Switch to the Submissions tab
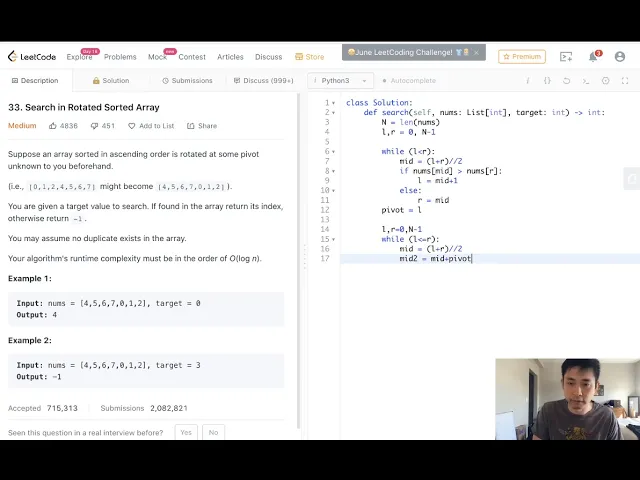 [187, 80]
